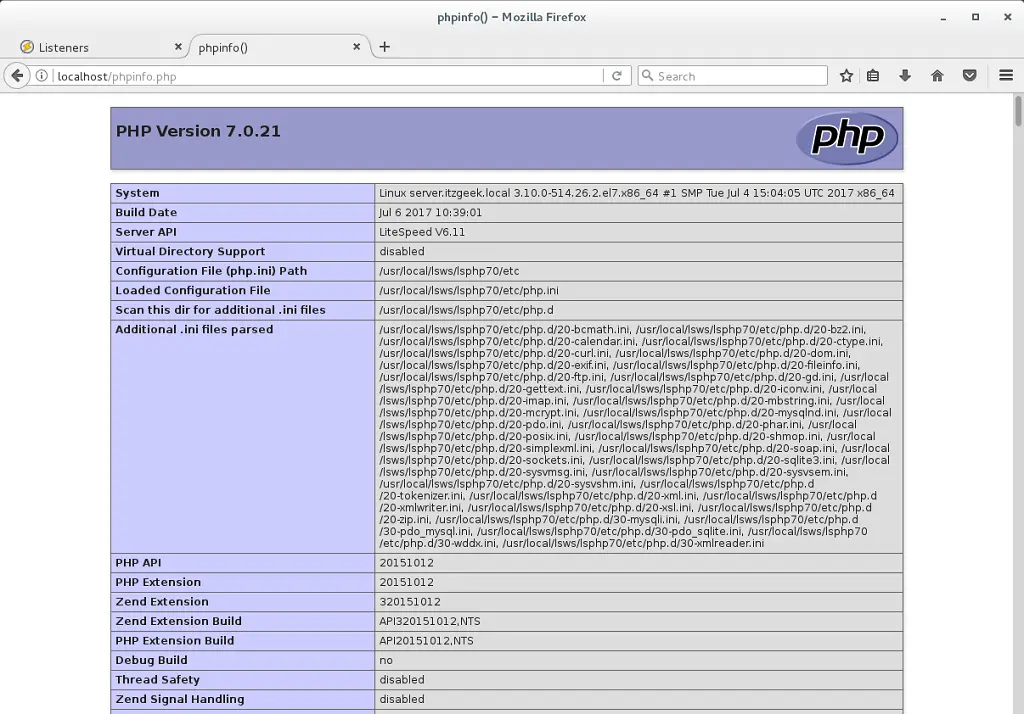Open the search engine magnifier dropdown
1024x714 pixels.
tap(647, 76)
